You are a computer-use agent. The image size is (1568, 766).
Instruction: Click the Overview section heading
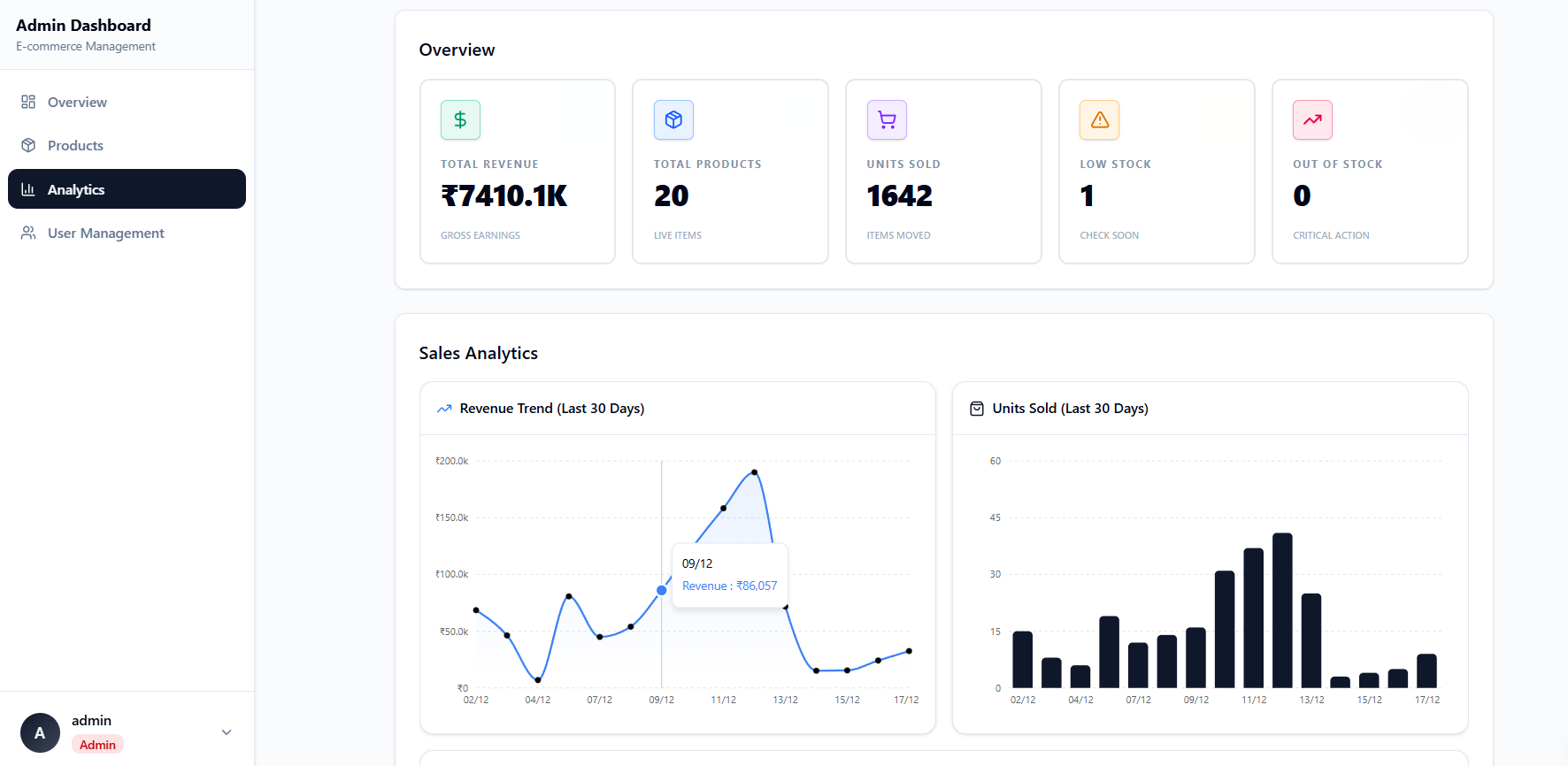[457, 50]
